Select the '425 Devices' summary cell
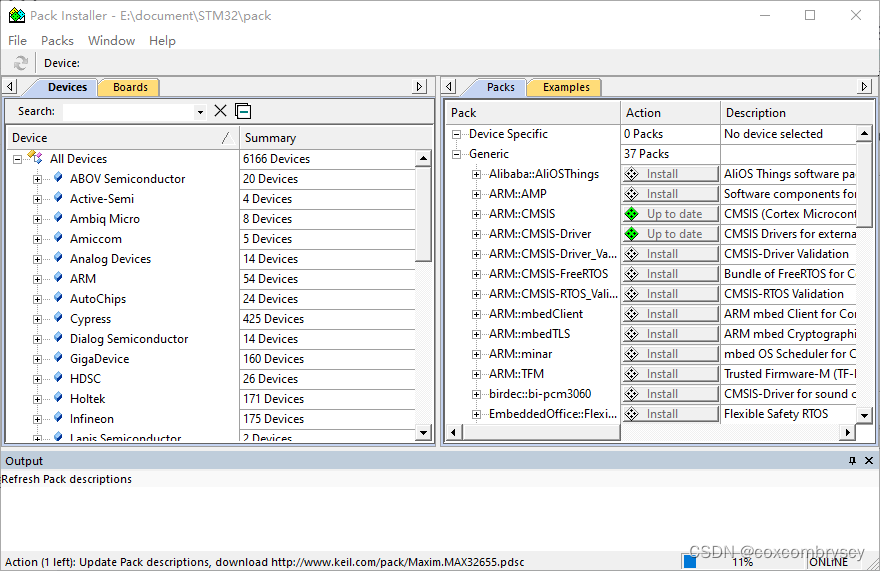880x571 pixels. point(328,318)
